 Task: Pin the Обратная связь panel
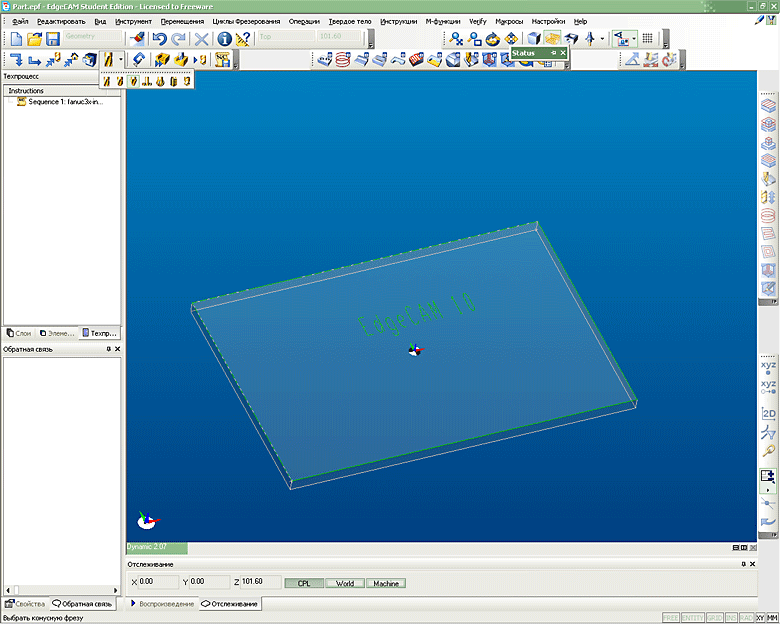coord(108,349)
